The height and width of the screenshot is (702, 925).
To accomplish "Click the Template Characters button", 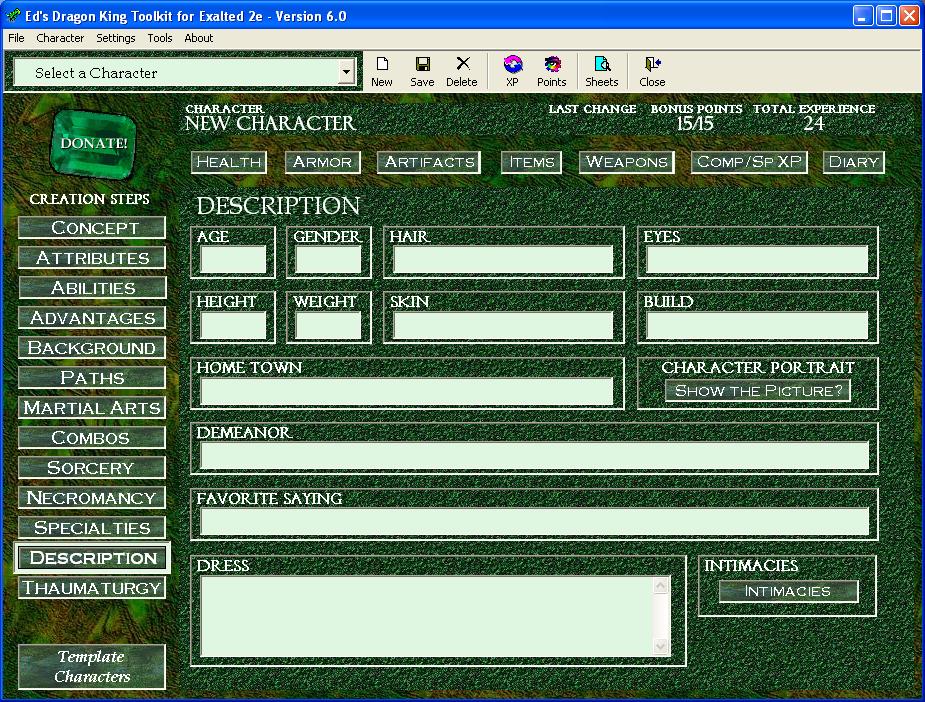I will coord(92,667).
